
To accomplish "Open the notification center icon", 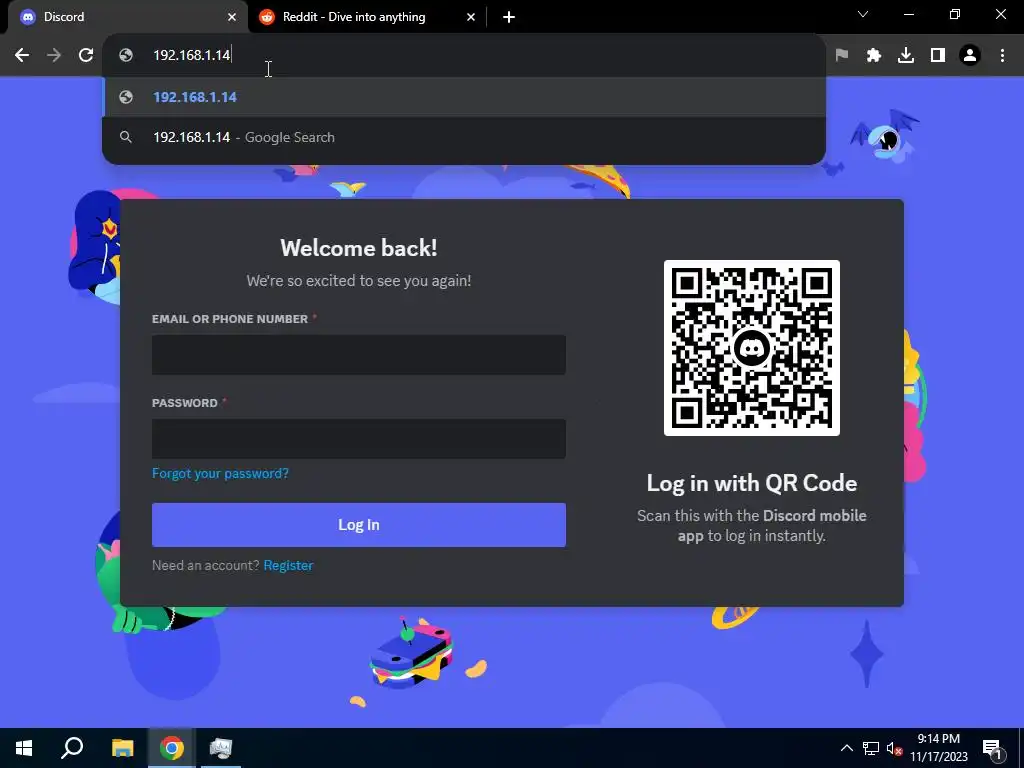I will (992, 748).
